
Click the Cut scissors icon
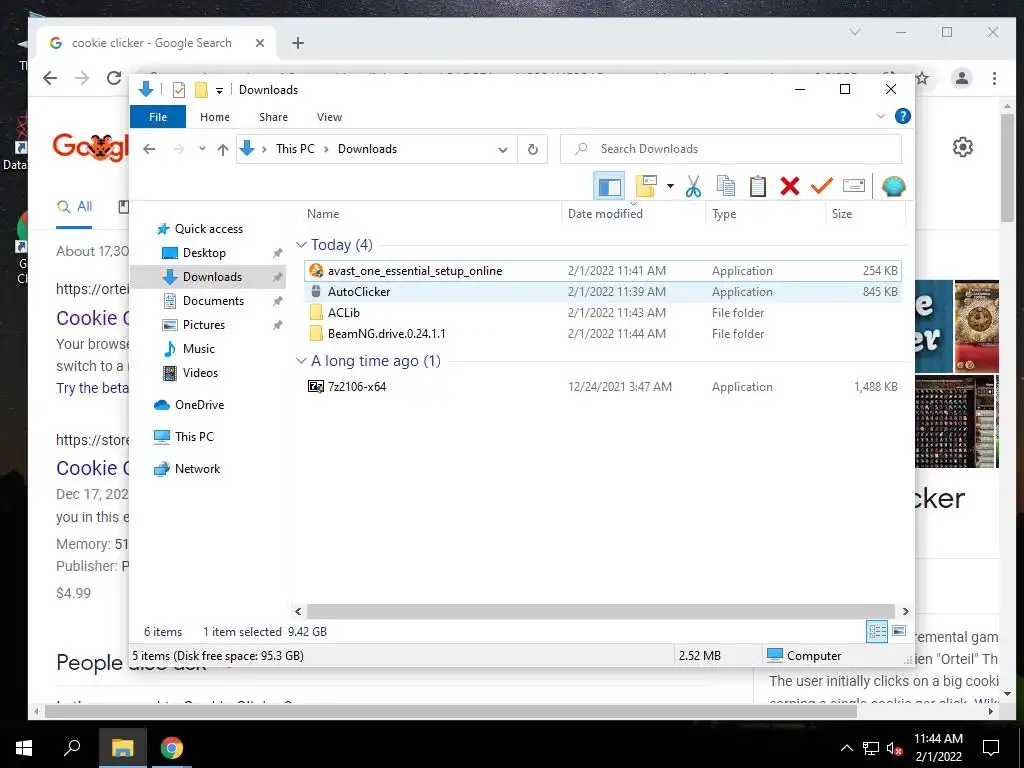(693, 187)
